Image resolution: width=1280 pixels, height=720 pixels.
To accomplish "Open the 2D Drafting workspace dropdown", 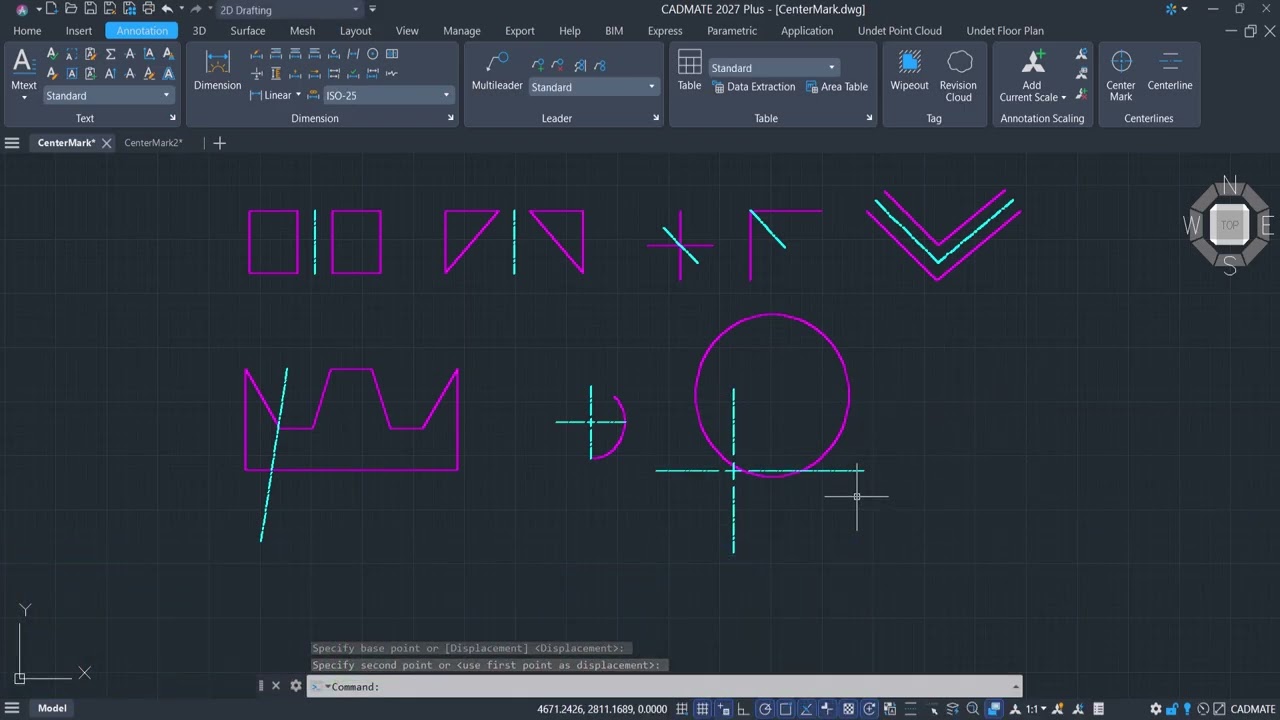I will click(290, 10).
